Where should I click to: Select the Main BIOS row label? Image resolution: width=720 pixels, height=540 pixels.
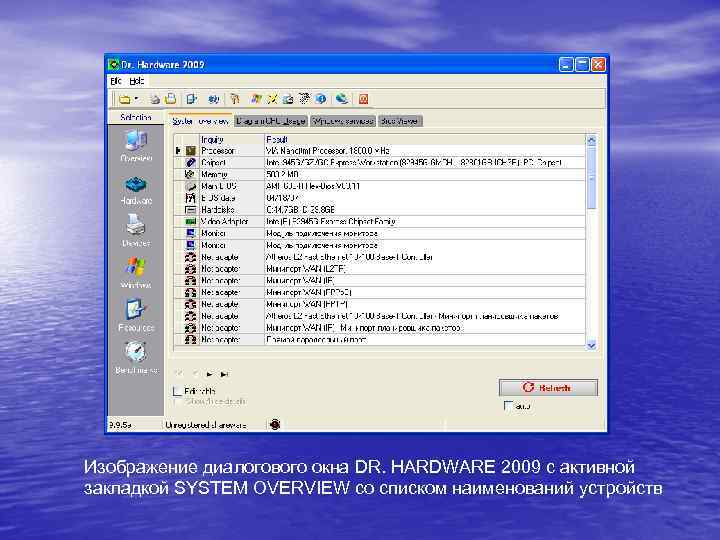219,186
